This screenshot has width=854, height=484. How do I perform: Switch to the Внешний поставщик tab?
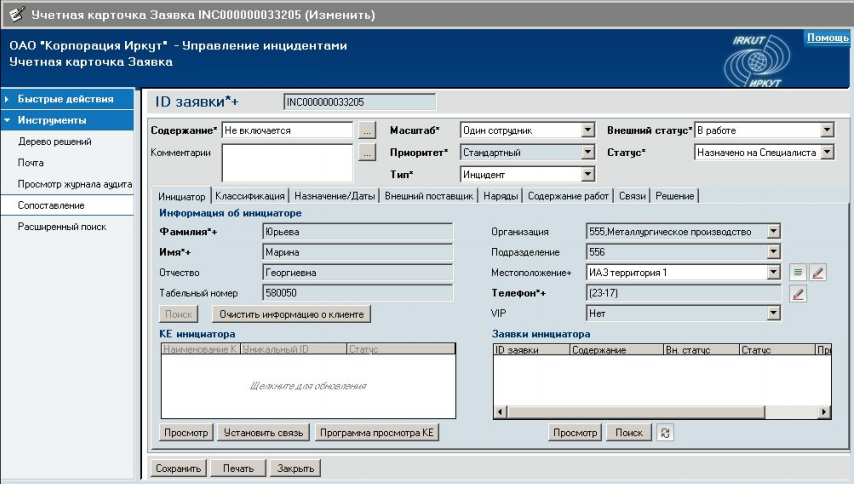tap(429, 196)
